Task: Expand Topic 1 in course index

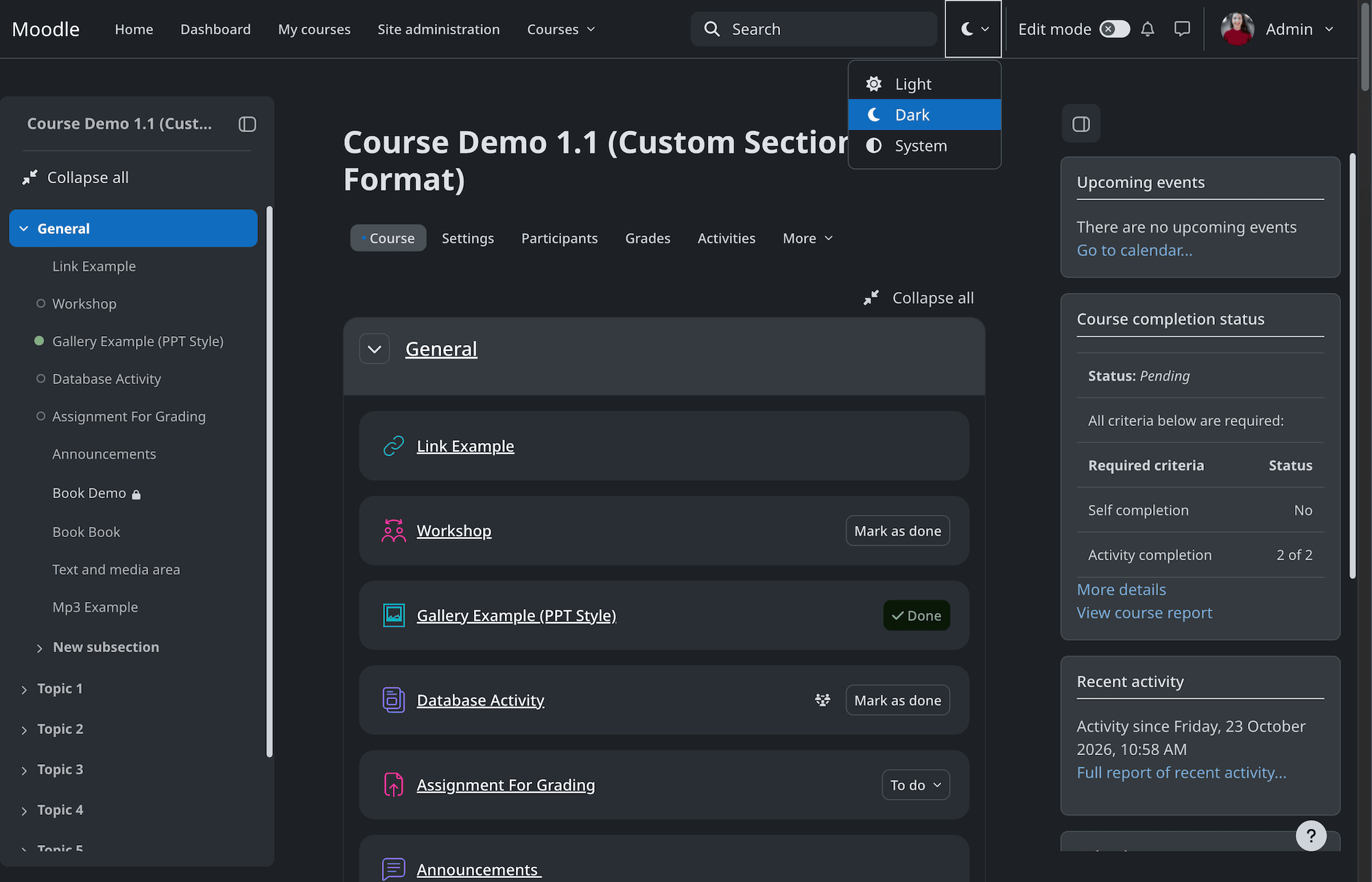Action: click(x=25, y=689)
